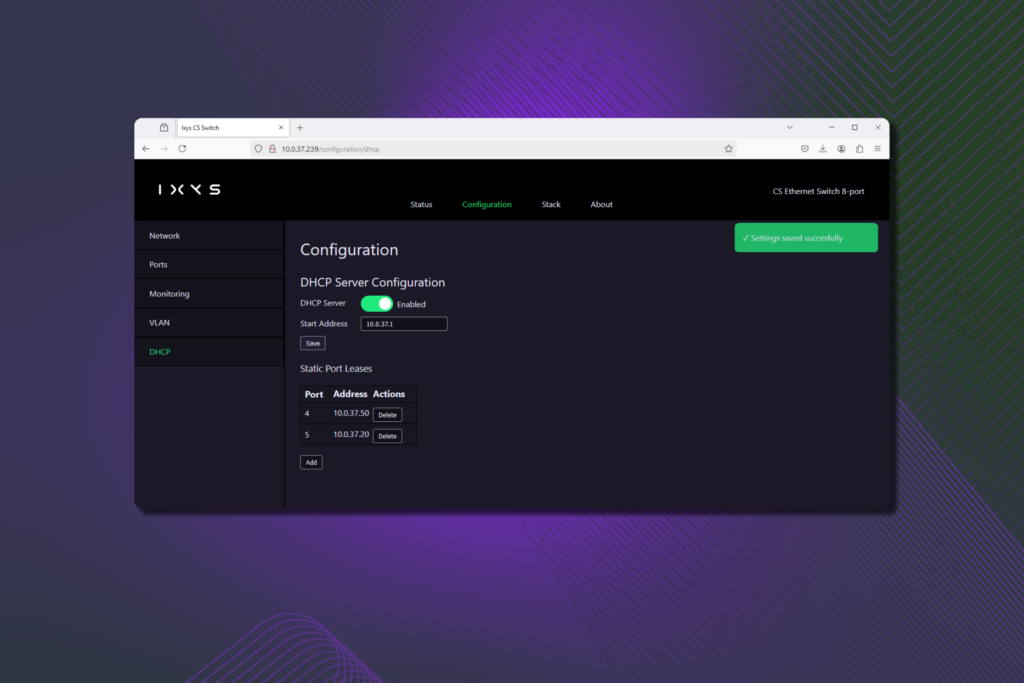Expand the list all tabs chevron
Image resolution: width=1024 pixels, height=683 pixels.
790,128
